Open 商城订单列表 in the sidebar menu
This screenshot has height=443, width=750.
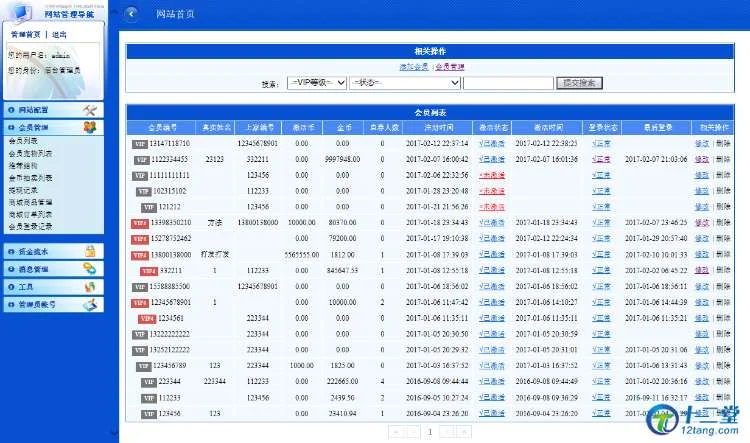click(31, 212)
